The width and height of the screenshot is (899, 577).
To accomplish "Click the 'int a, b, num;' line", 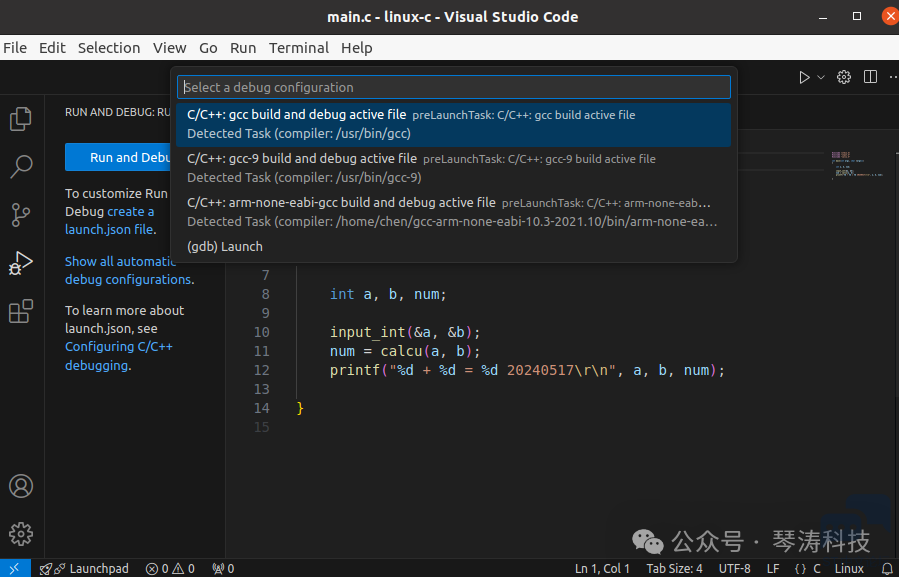I will click(x=388, y=294).
